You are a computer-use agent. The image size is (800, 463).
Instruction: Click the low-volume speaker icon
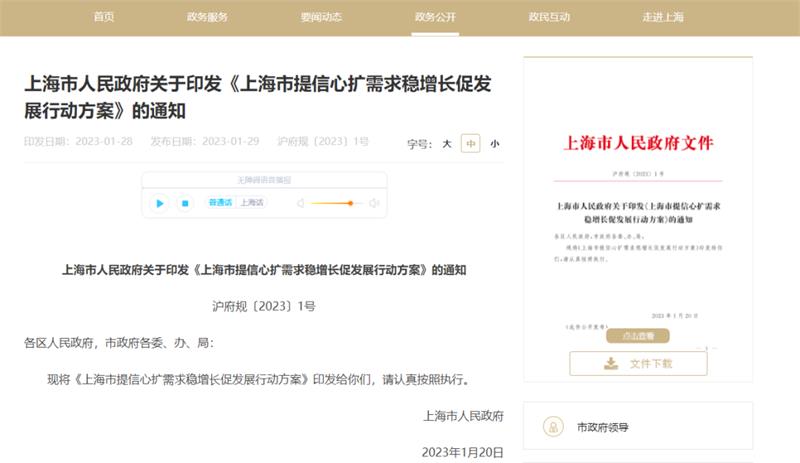(301, 203)
